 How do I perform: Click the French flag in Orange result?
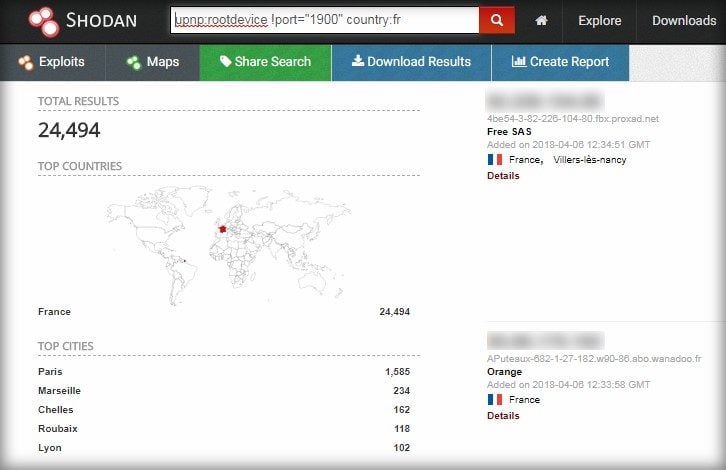(494, 399)
